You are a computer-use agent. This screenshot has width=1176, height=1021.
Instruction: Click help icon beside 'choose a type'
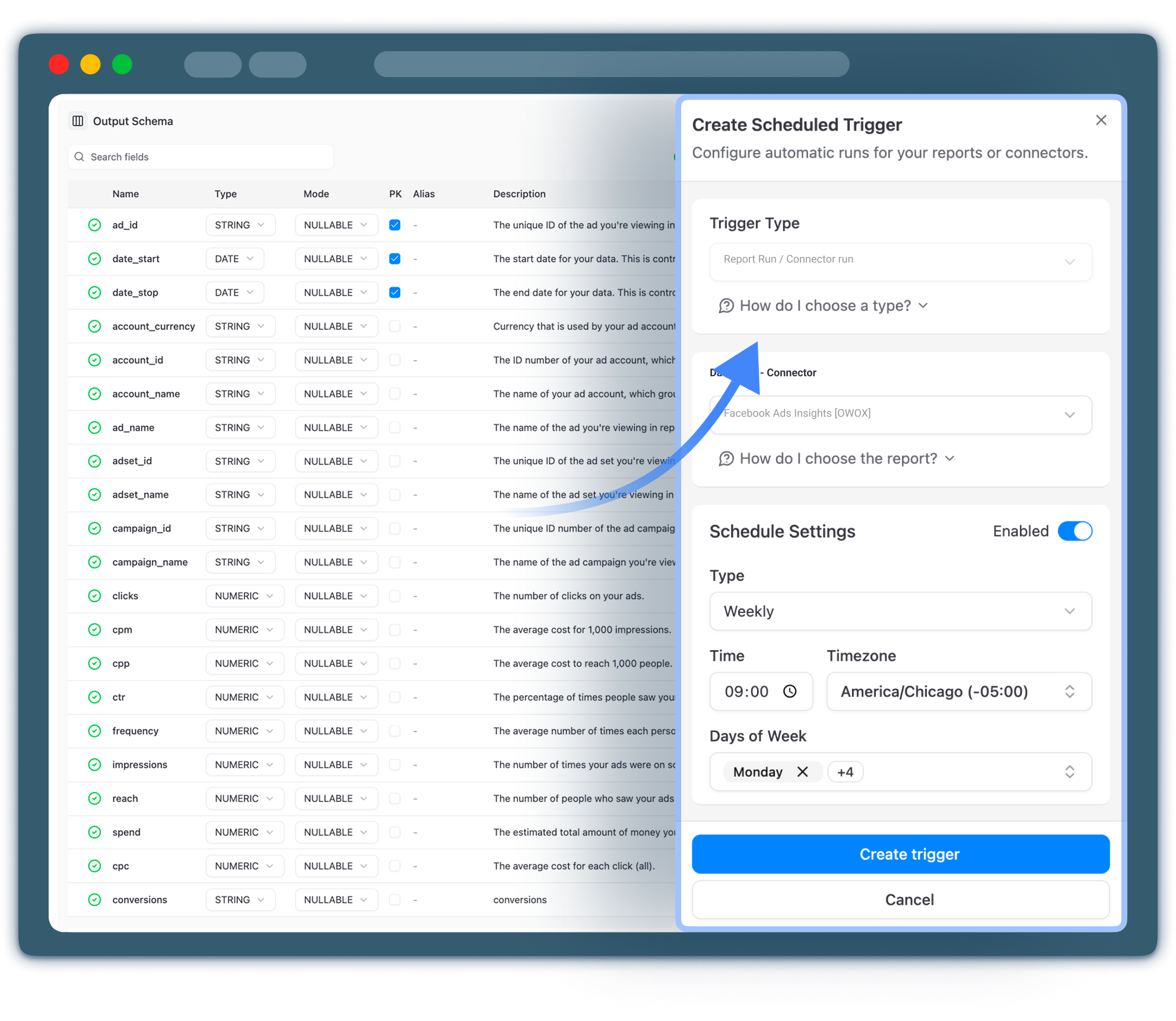726,306
